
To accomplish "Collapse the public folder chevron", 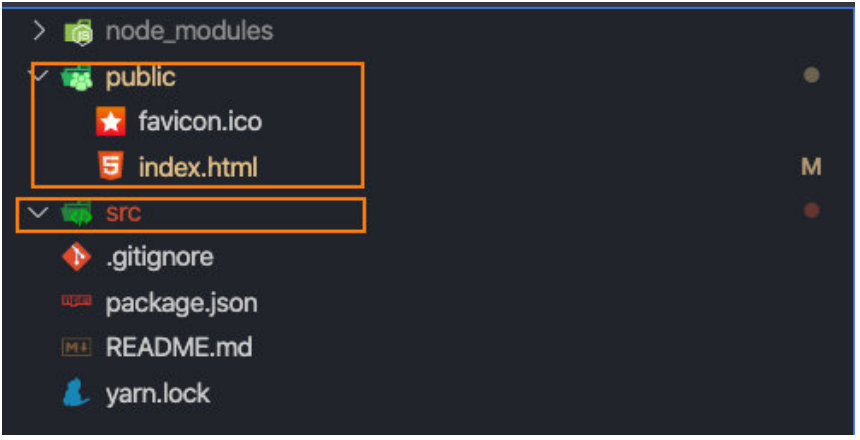I will [39, 78].
